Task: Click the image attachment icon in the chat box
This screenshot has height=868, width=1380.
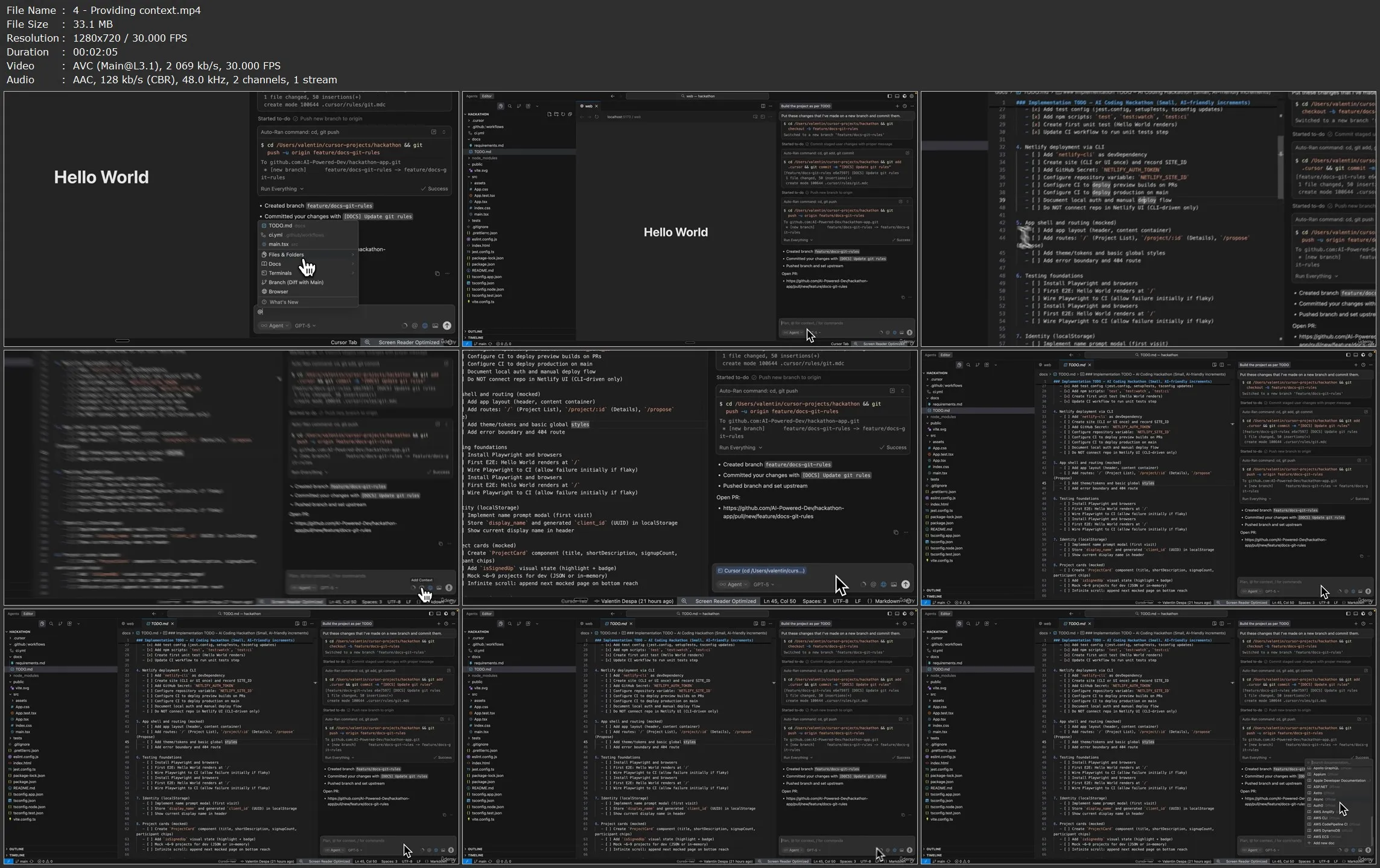Action: pos(435,326)
